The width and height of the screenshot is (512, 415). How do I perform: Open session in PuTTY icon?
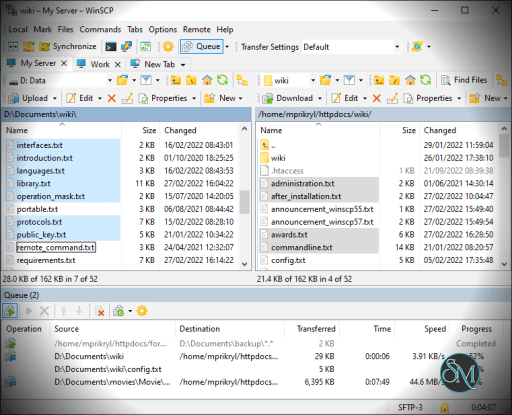click(126, 47)
